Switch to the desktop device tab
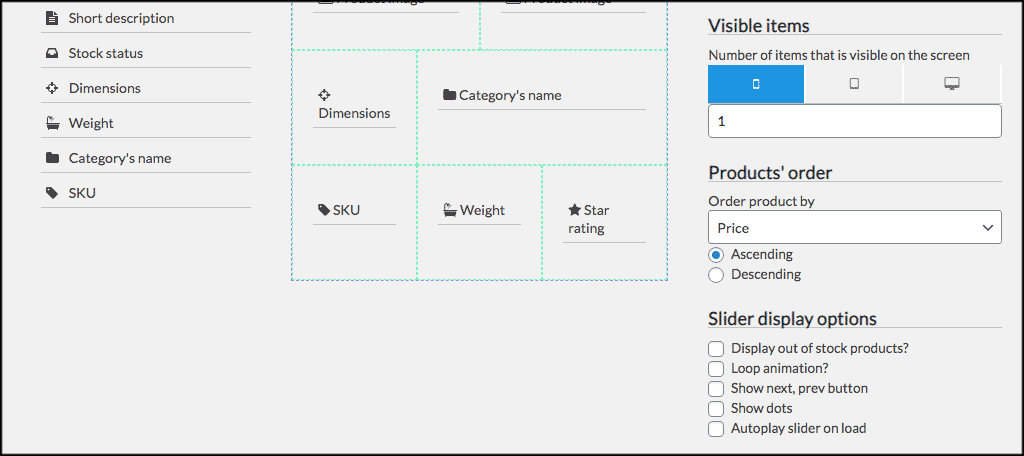 tap(951, 84)
